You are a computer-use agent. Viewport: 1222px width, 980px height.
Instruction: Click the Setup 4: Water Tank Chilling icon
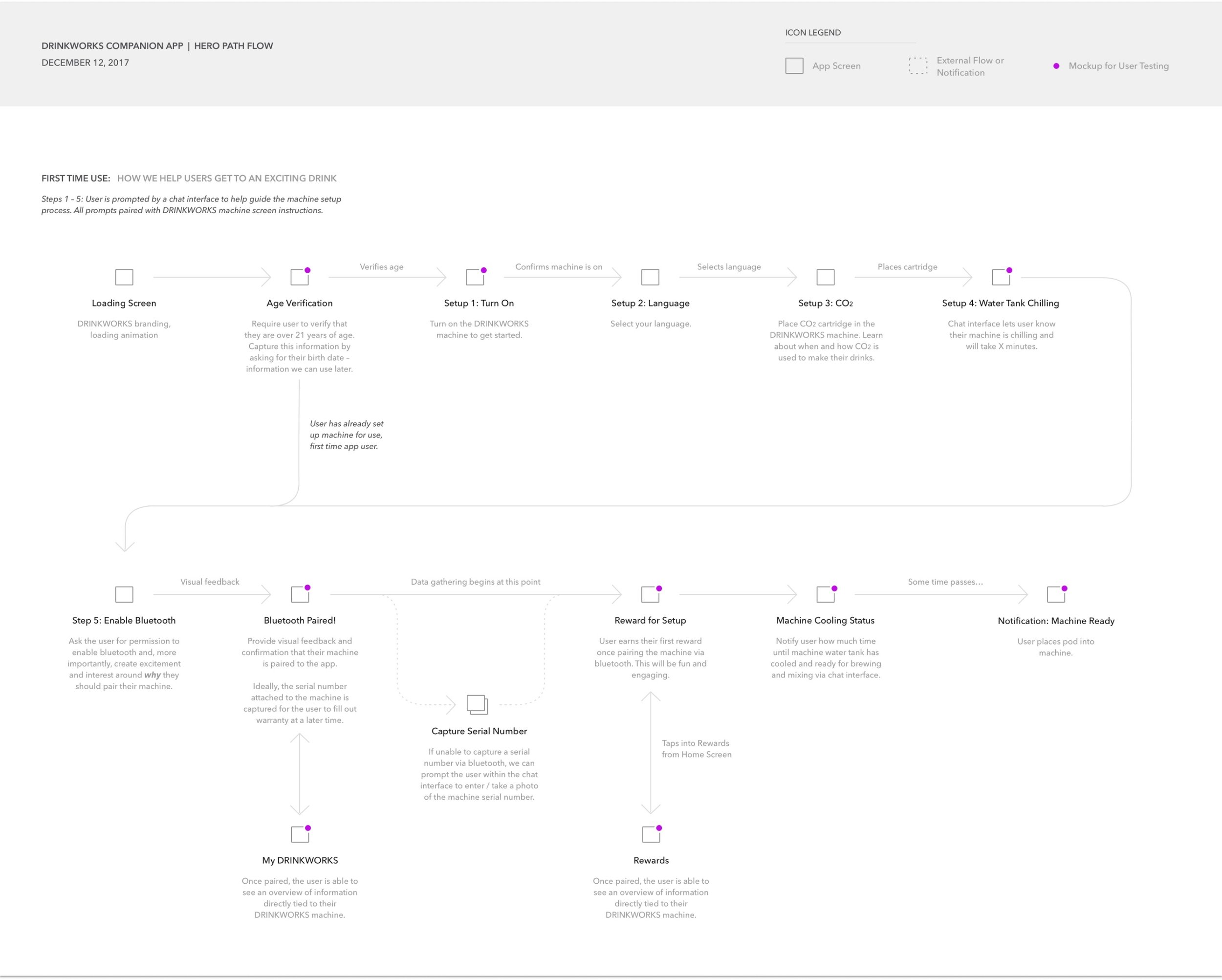pyautogui.click(x=1001, y=277)
